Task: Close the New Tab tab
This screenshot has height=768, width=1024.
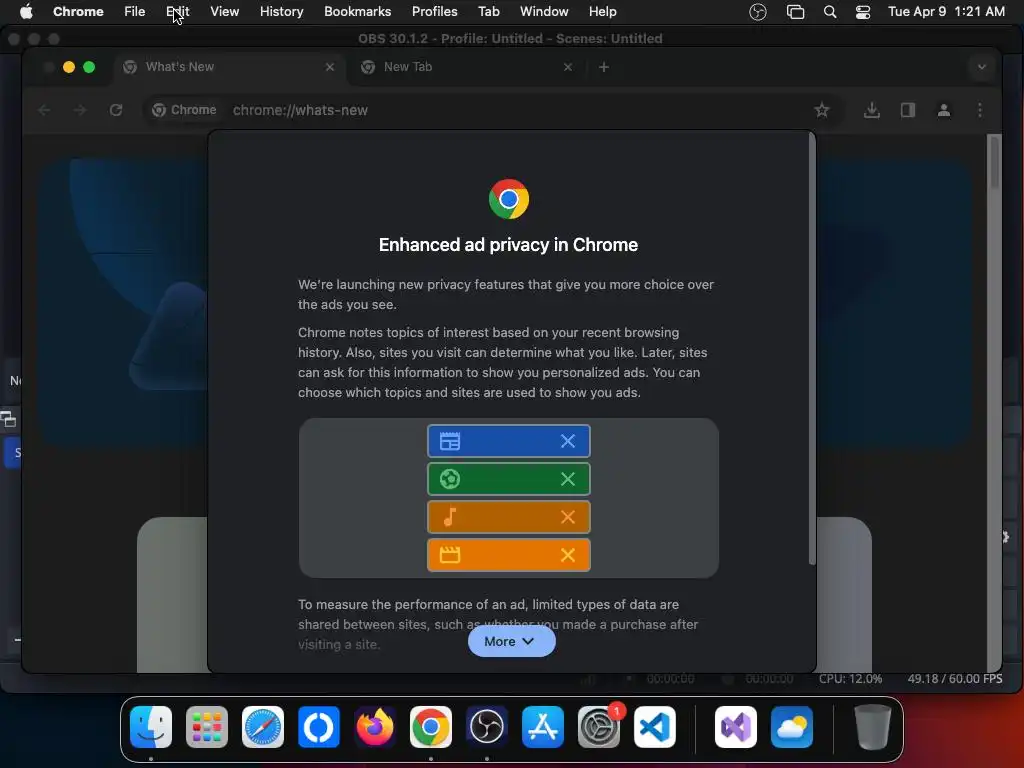Action: tap(568, 67)
